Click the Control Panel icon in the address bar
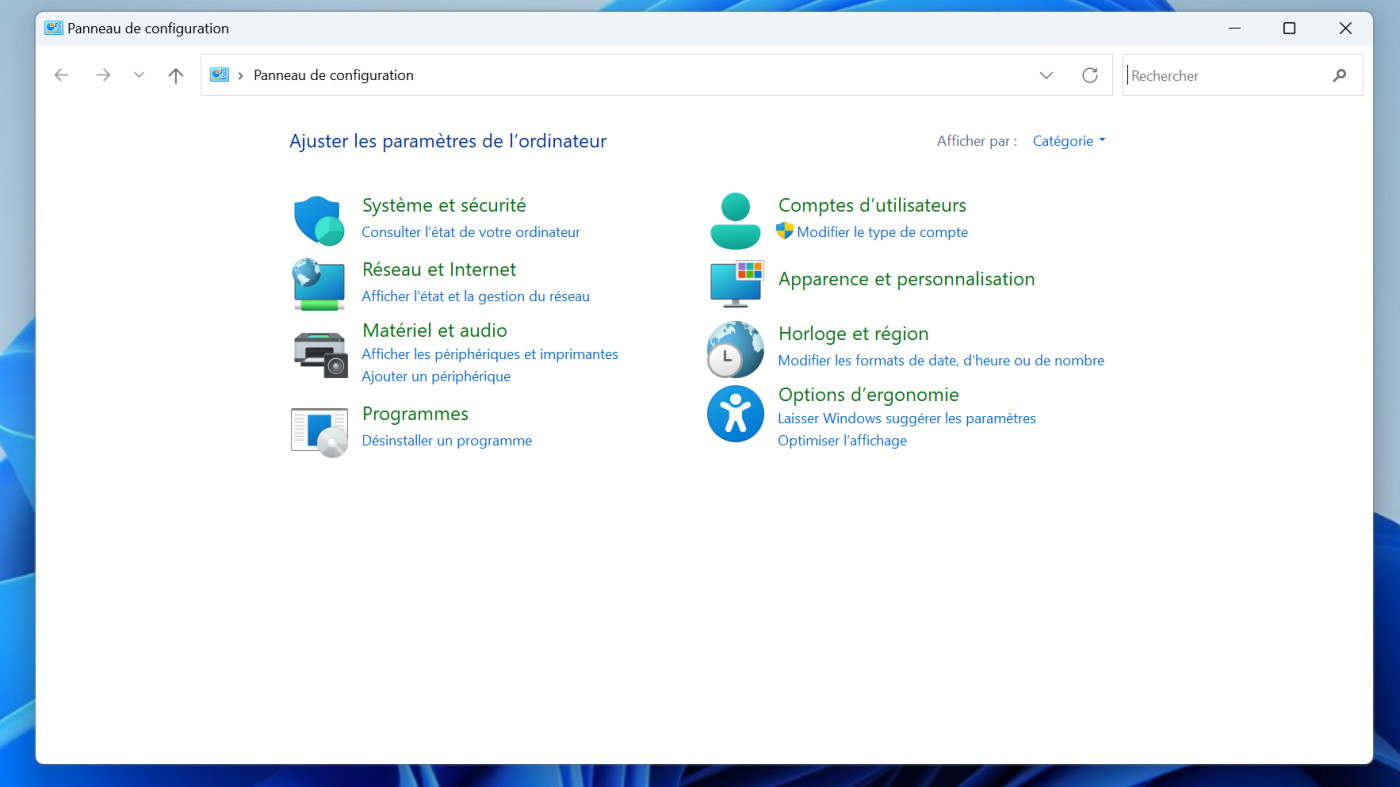The width and height of the screenshot is (1400, 787). tap(219, 75)
